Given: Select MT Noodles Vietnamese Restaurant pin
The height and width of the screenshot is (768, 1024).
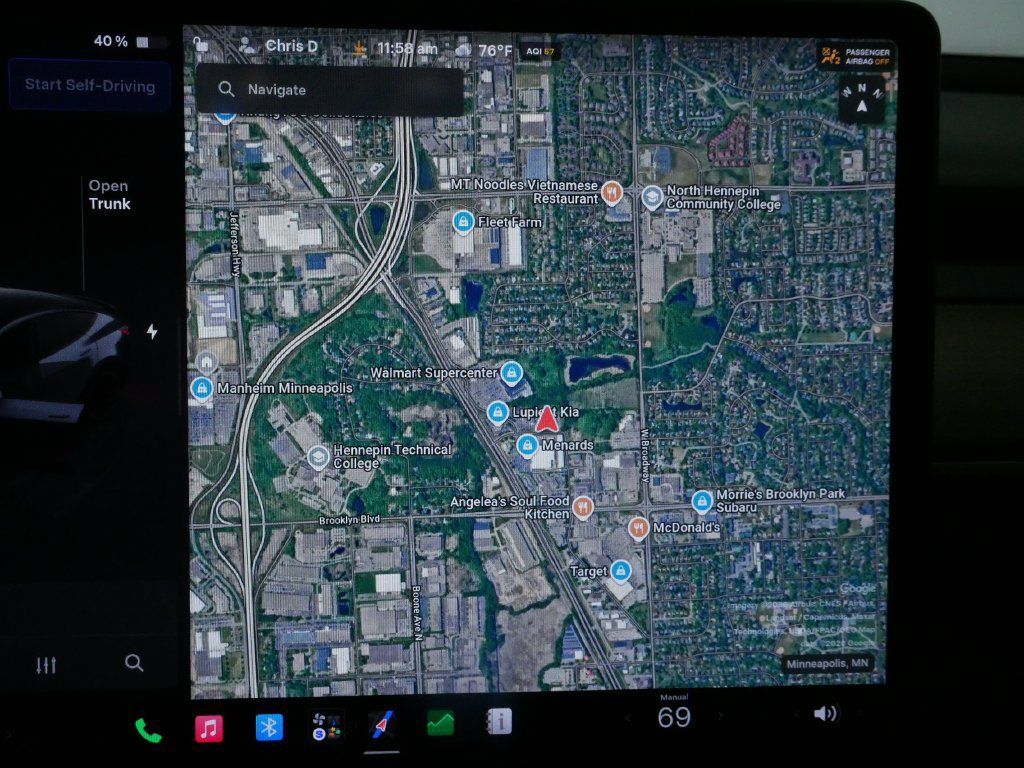Looking at the screenshot, I should (611, 193).
